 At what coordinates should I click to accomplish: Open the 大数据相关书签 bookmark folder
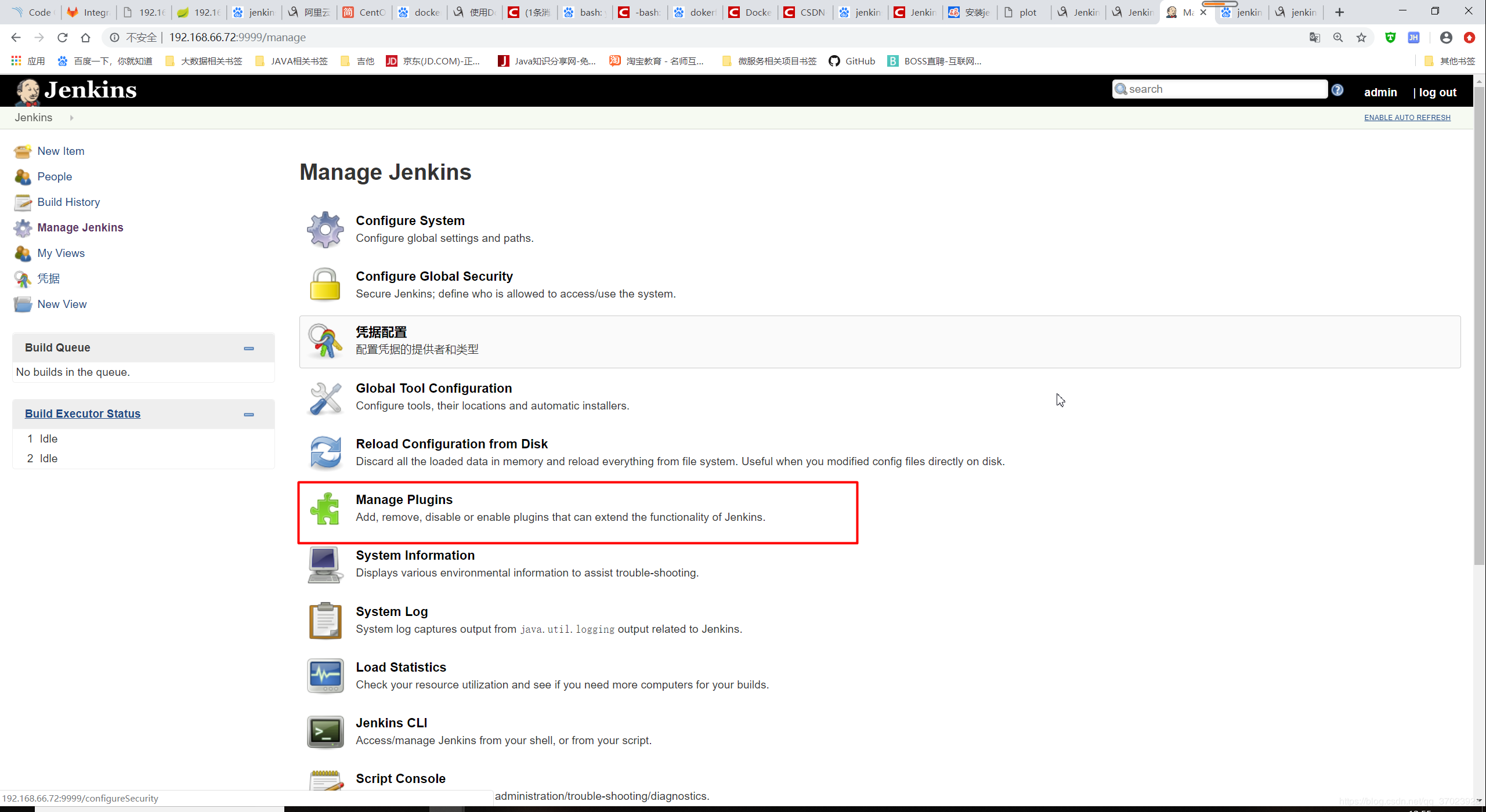(204, 61)
